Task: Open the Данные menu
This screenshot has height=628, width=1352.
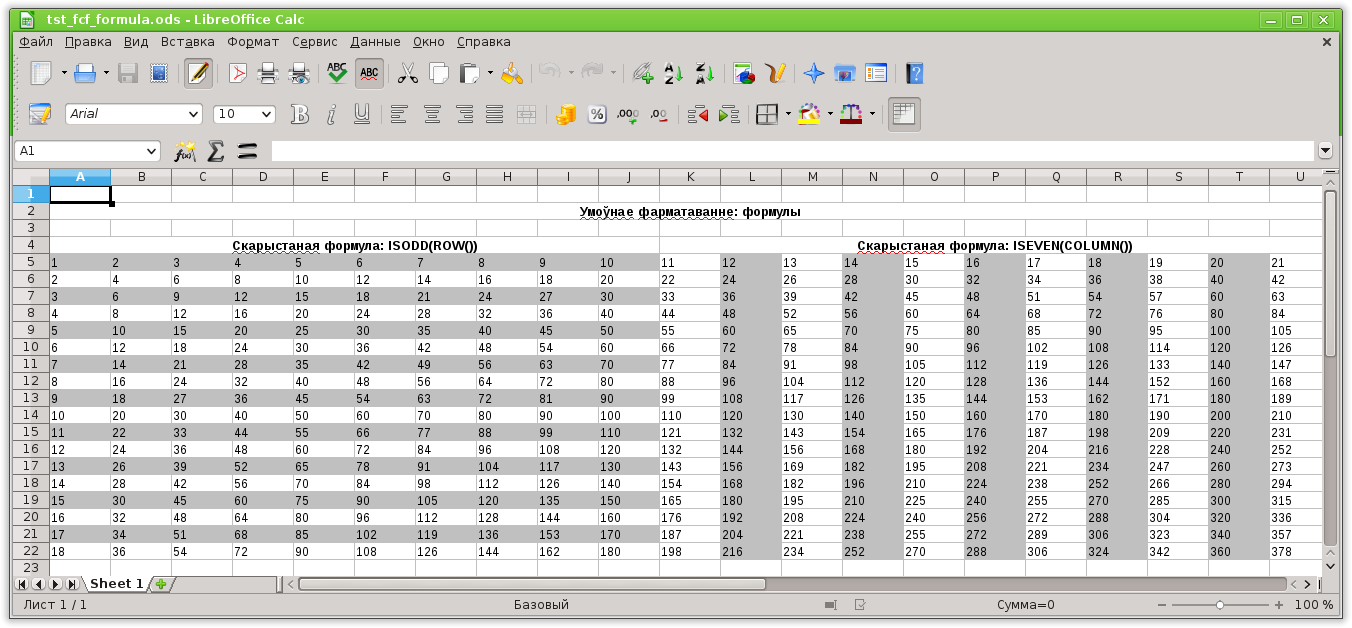Action: pos(375,42)
